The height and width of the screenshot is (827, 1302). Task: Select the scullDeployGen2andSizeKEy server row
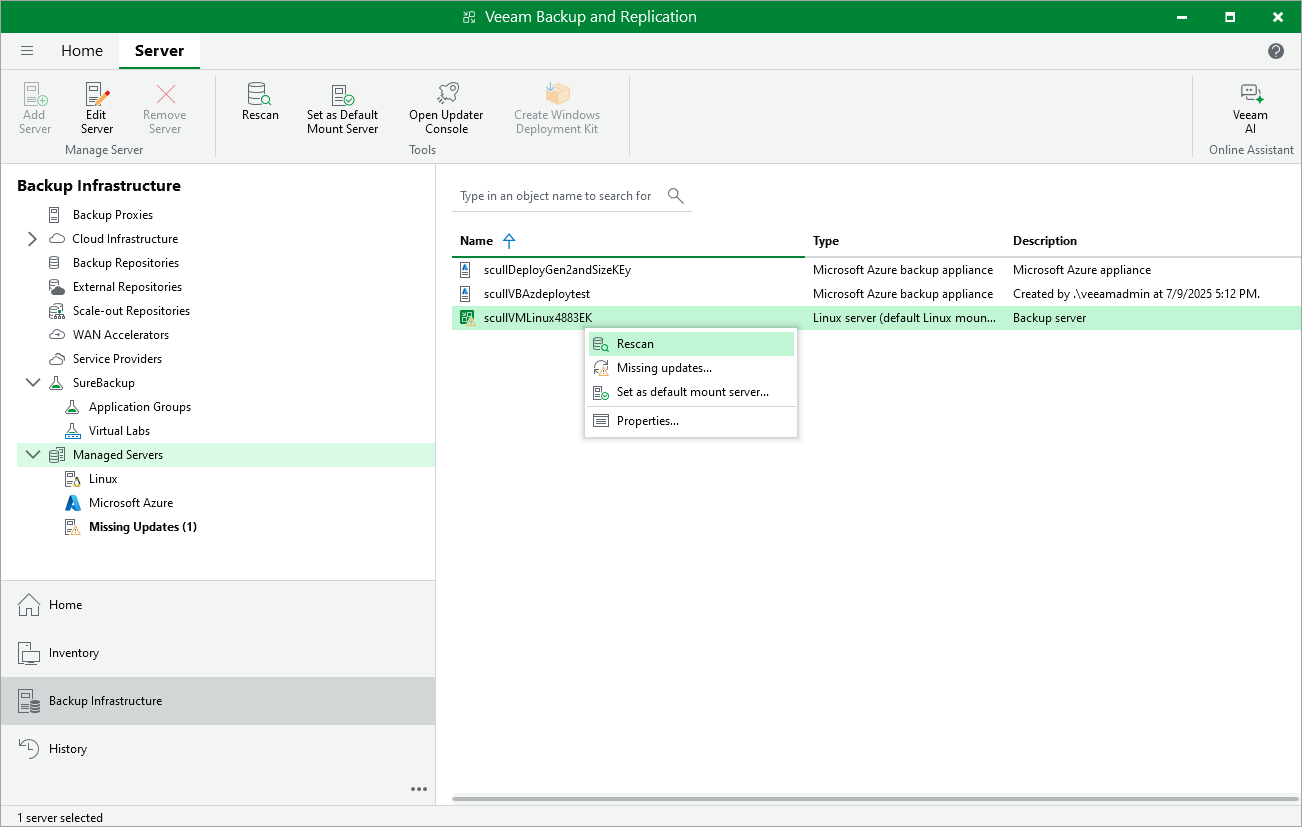(x=876, y=270)
